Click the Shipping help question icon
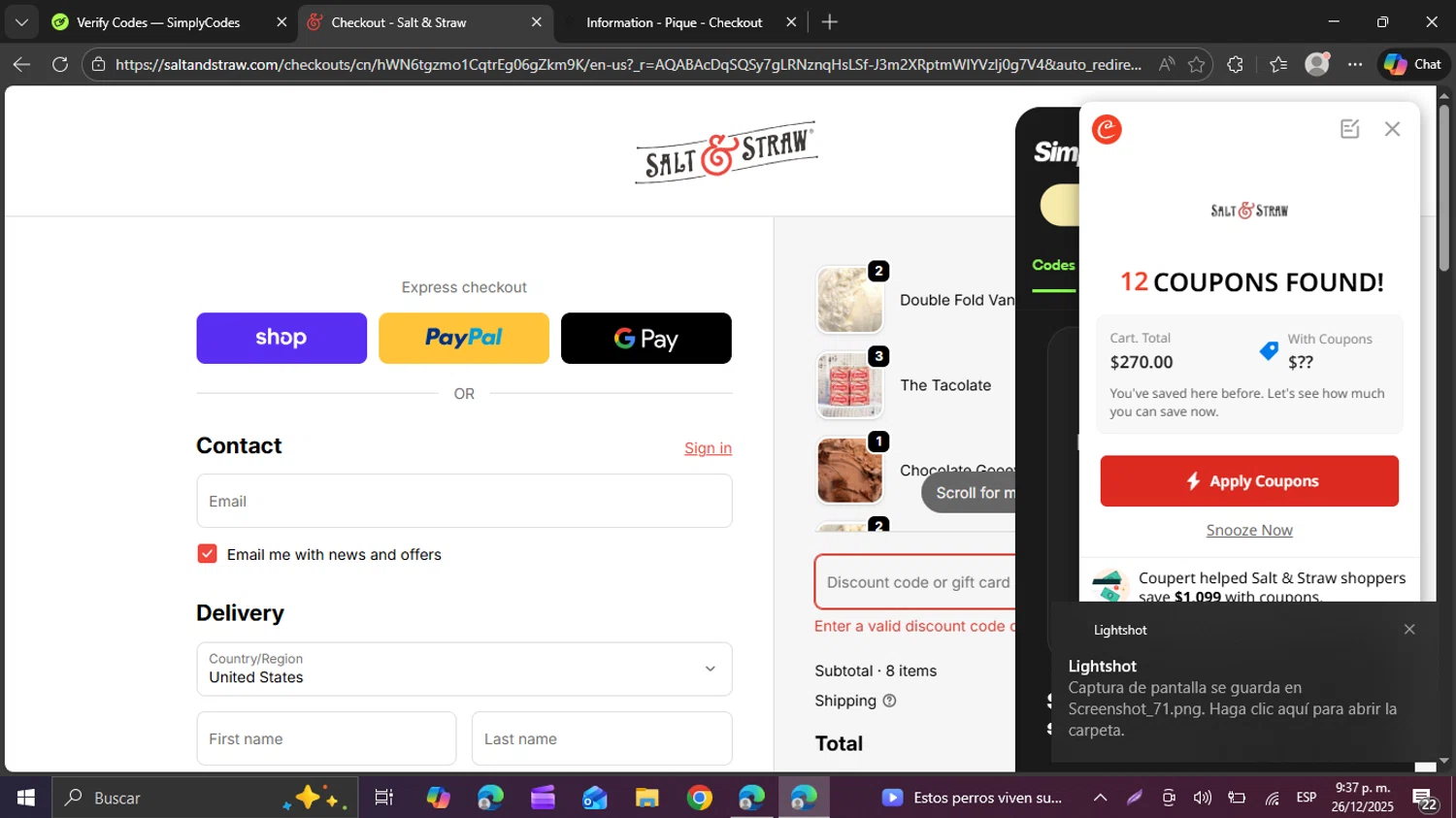 pos(889,701)
